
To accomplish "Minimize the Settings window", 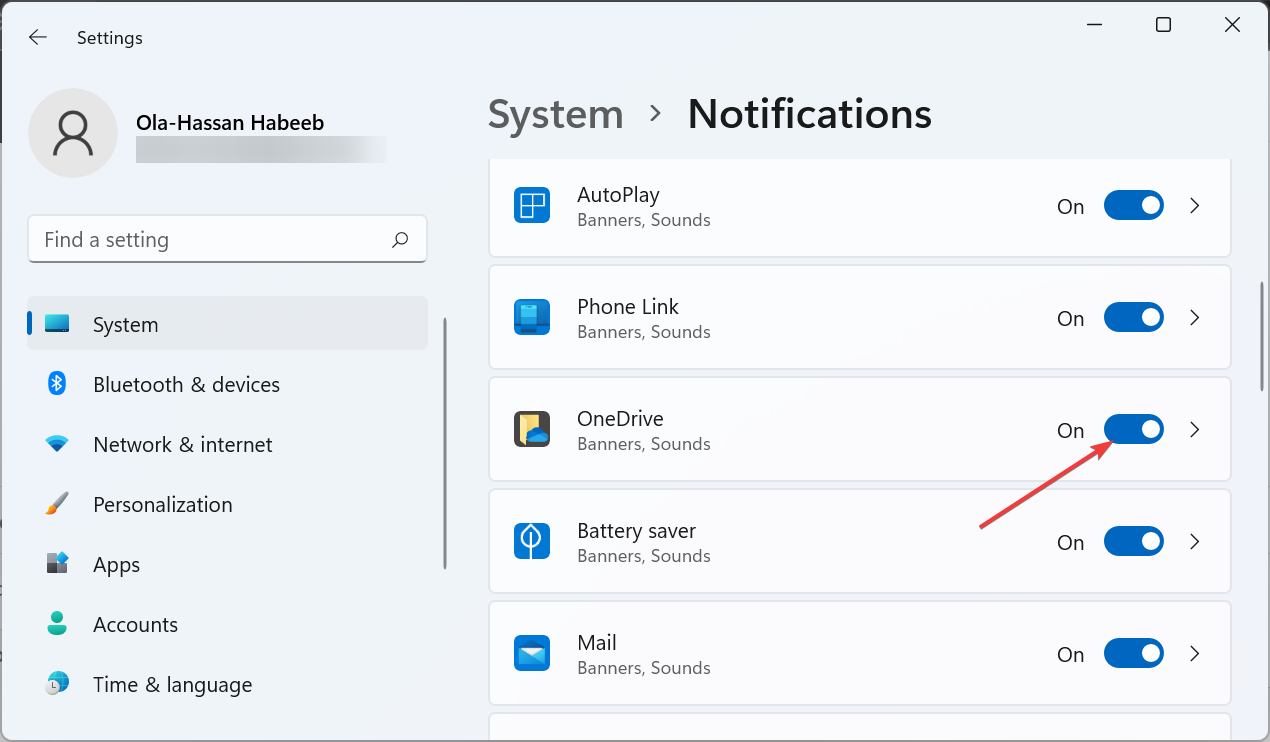I will [x=1094, y=25].
